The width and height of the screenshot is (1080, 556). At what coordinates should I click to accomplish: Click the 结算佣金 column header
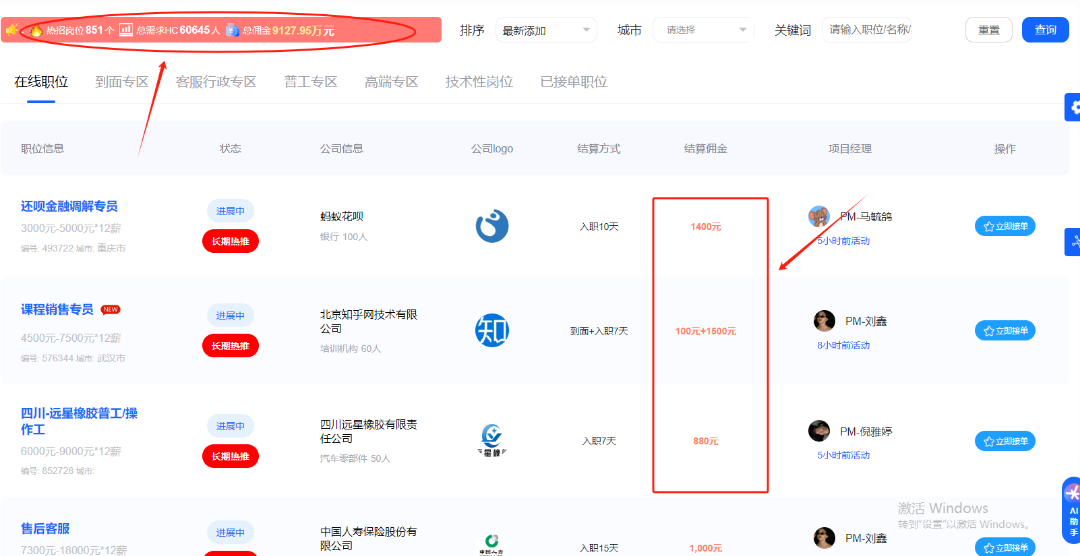(706, 149)
